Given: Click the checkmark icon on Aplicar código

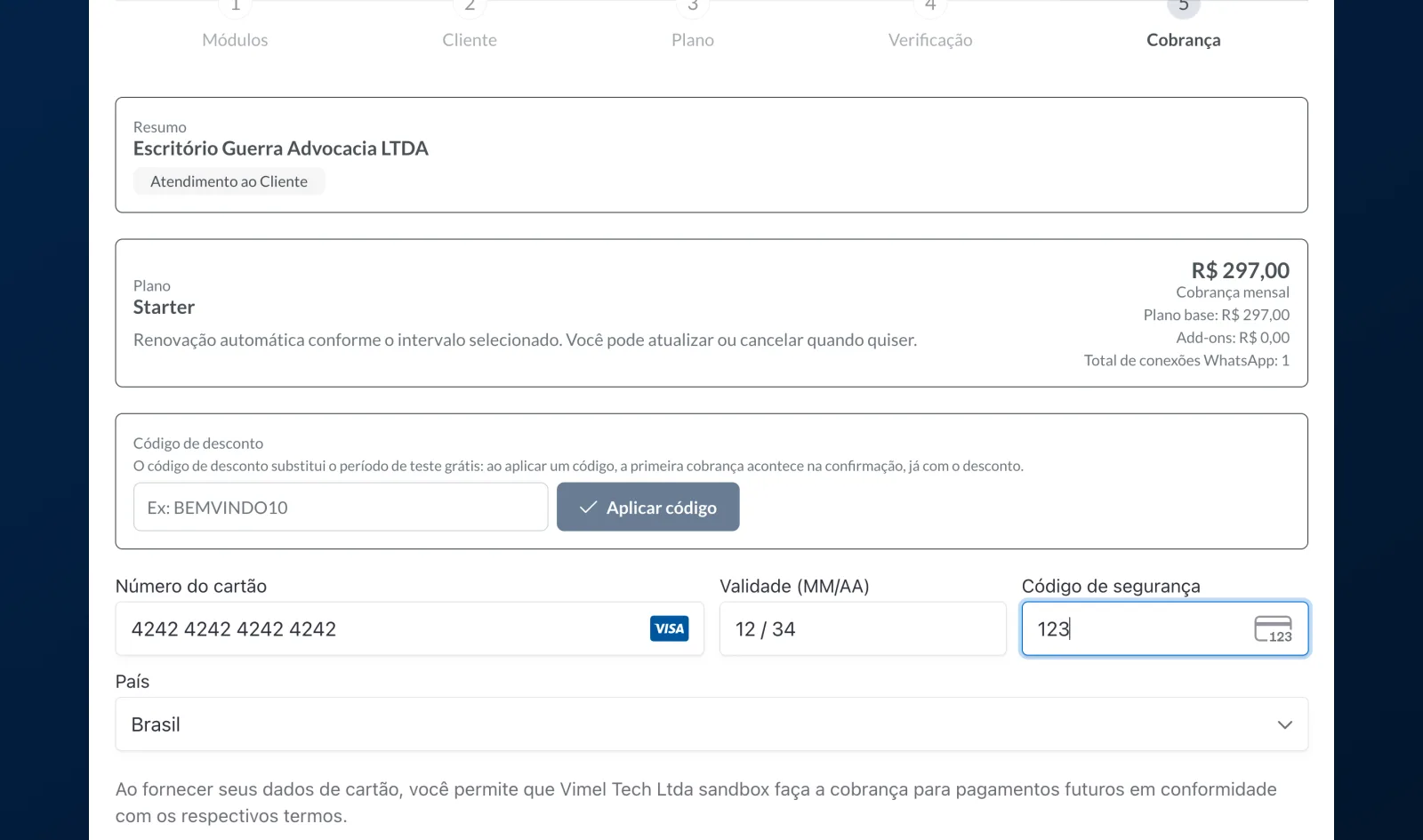Looking at the screenshot, I should 588,507.
